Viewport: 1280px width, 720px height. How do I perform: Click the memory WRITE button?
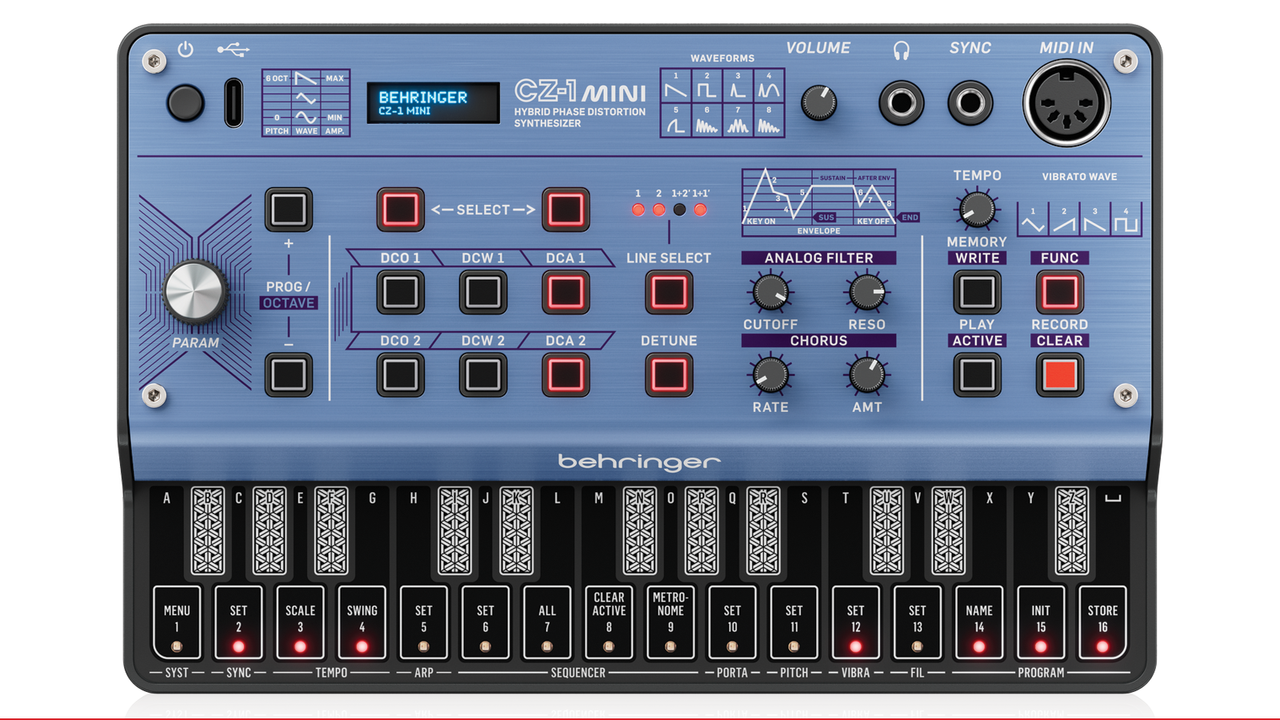pos(977,292)
